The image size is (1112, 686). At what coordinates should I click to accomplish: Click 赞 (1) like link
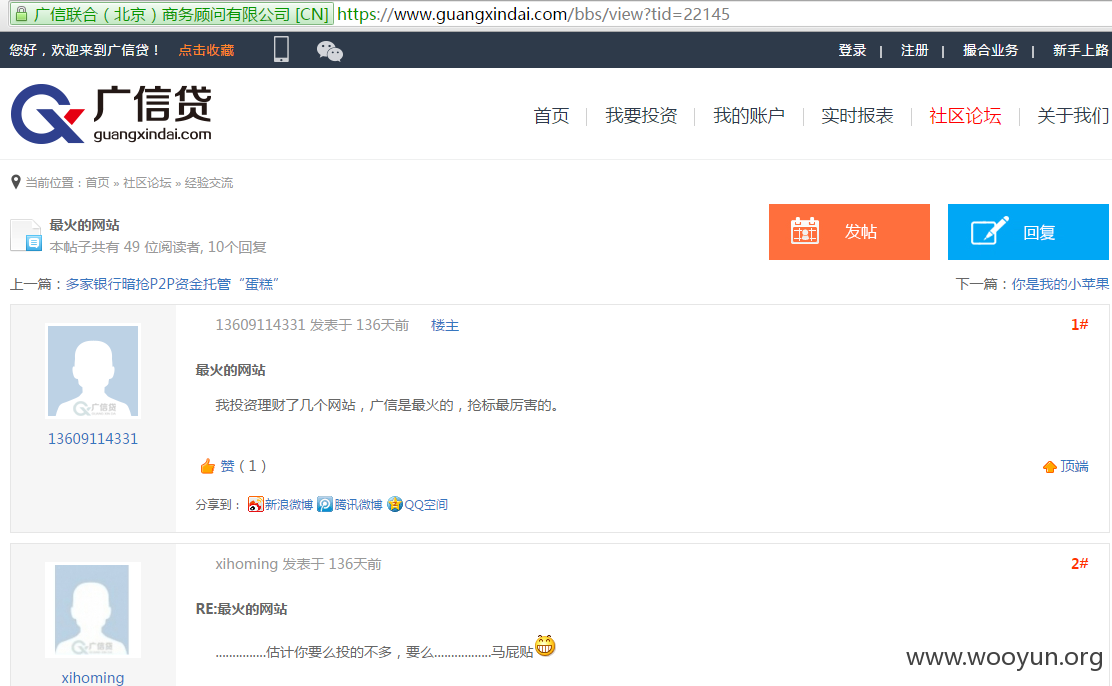(x=243, y=466)
